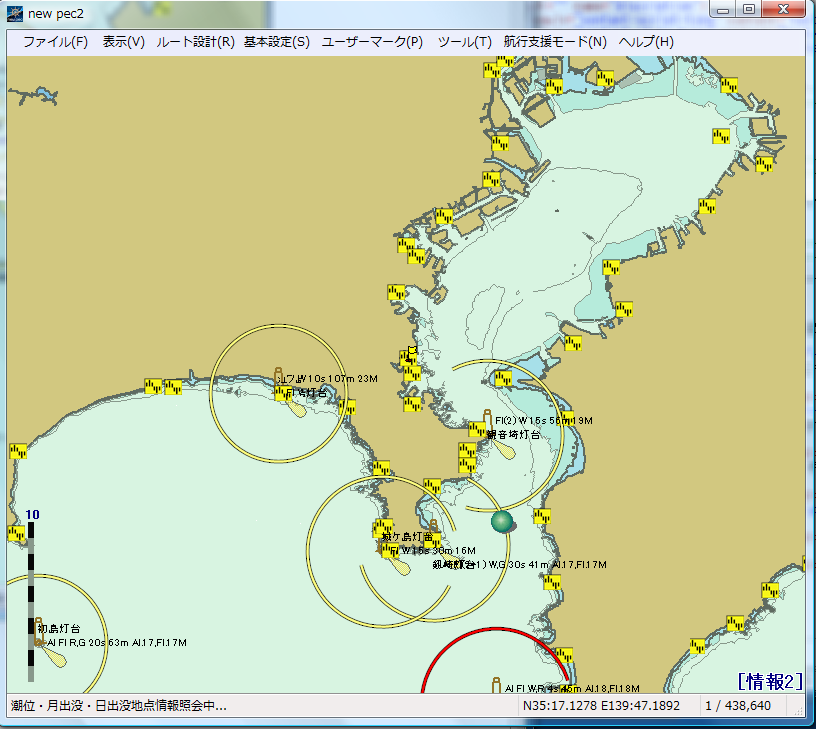Expand the ルート設計(R) menu
Viewport: 816px width, 729px height.
[195, 42]
